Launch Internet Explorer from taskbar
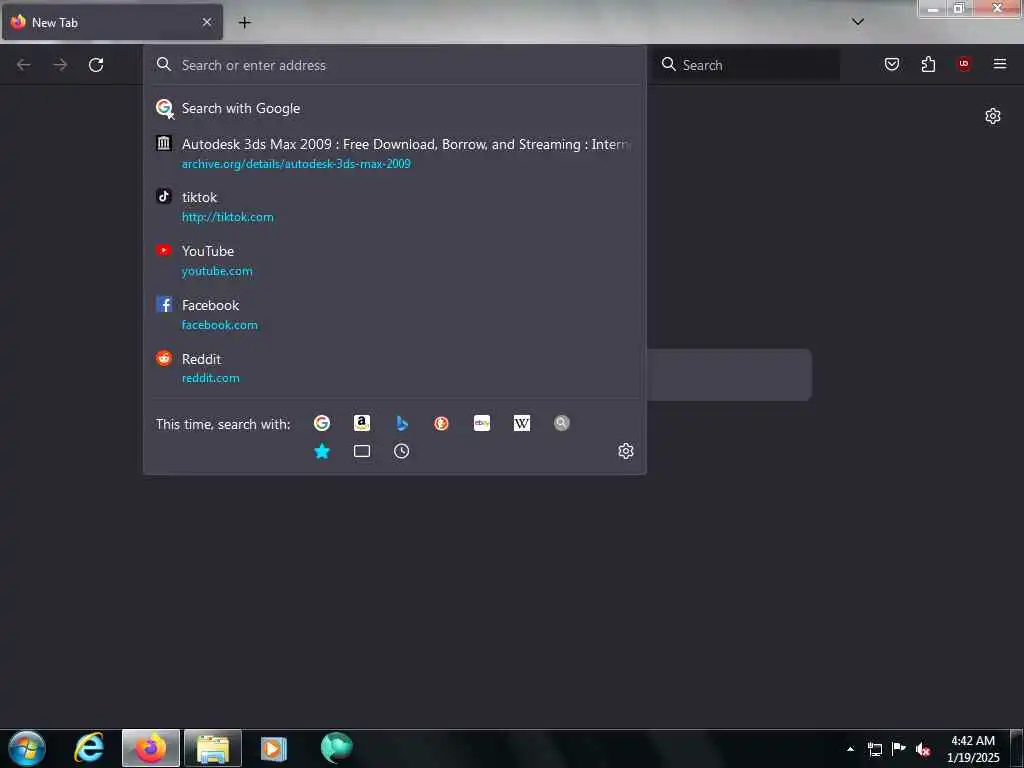This screenshot has width=1024, height=768. pos(89,748)
